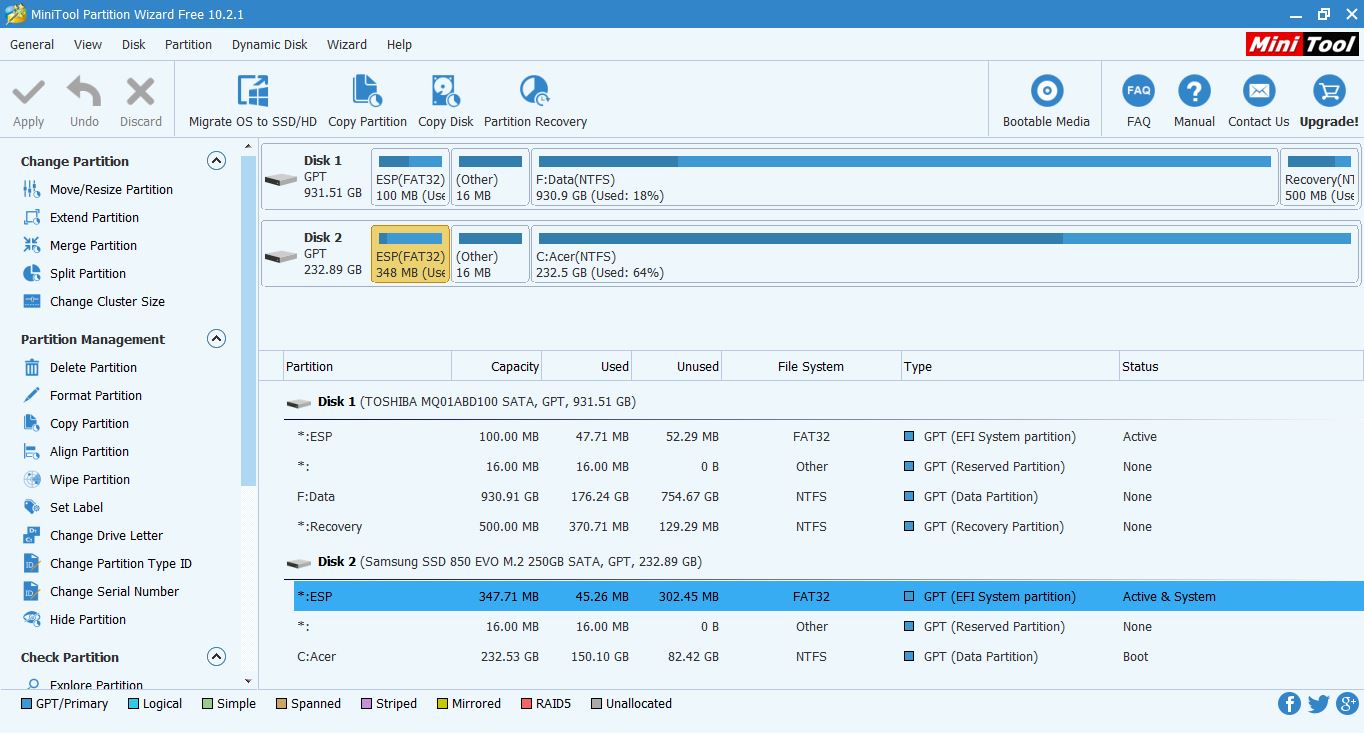The width and height of the screenshot is (1364, 733).
Task: Collapse the Partition Management section
Action: 216,338
